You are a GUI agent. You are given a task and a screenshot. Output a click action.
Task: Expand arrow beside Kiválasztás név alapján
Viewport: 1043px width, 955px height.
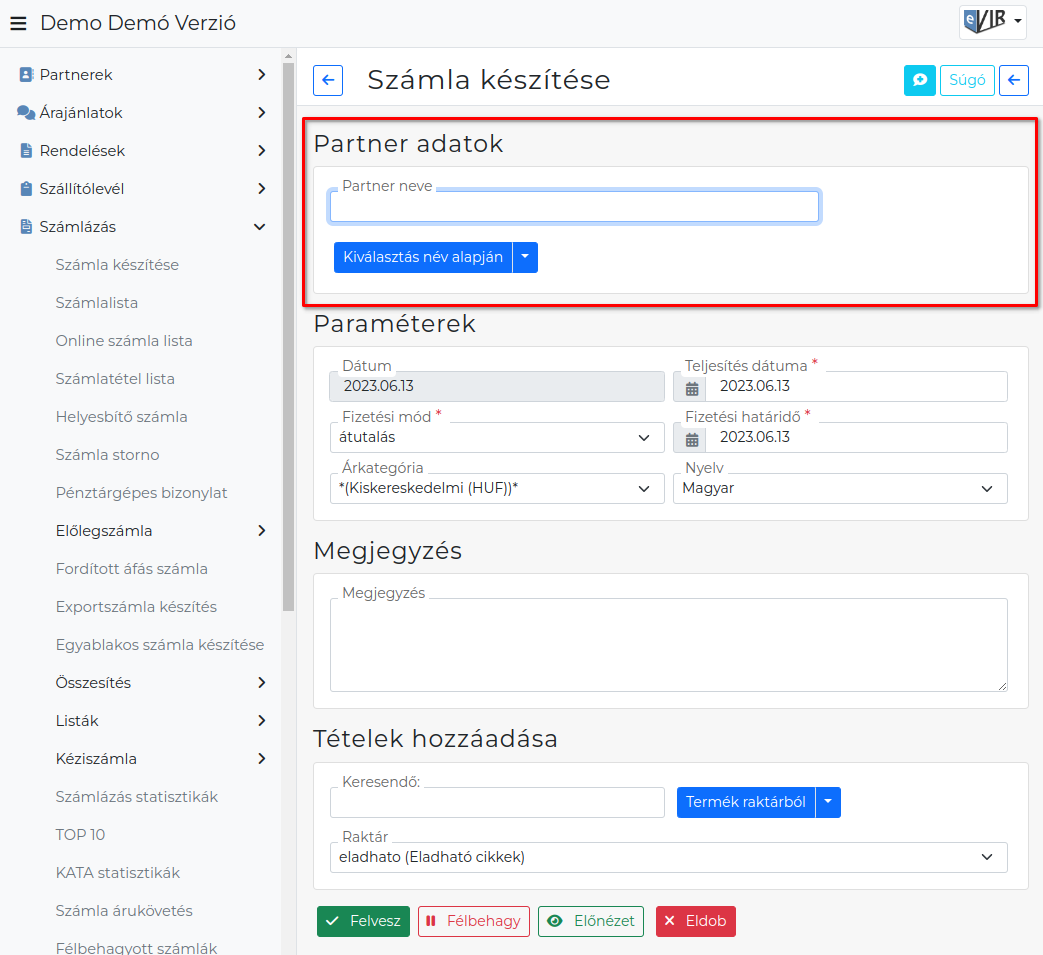pyautogui.click(x=525, y=257)
